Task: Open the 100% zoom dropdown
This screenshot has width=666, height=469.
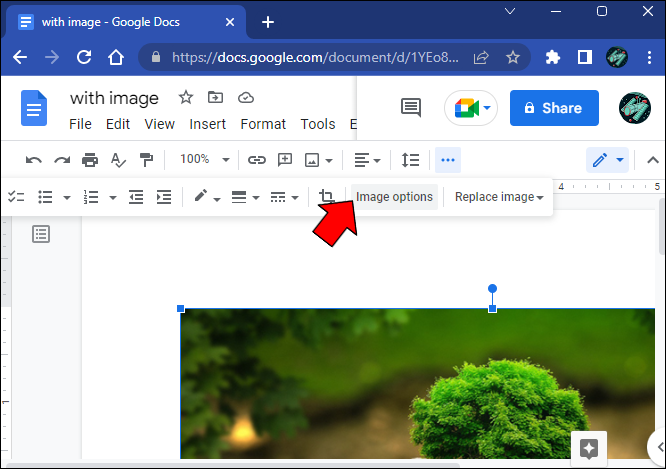Action: pos(204,160)
